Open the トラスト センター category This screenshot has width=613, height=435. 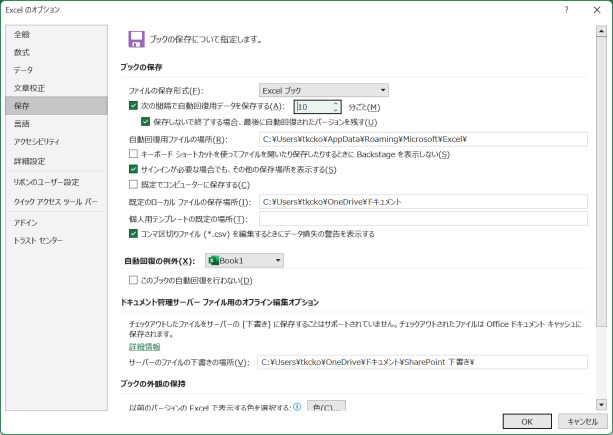56,240
